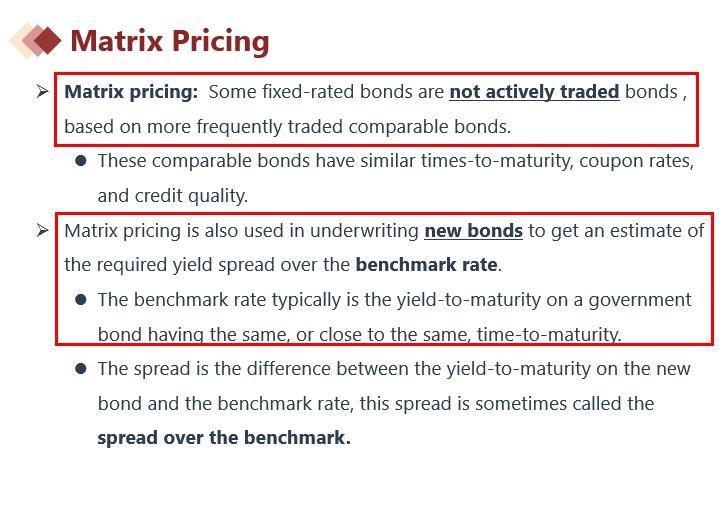Click the round bullet before "These comparable bonds"
The height and width of the screenshot is (508, 727).
coord(80,161)
